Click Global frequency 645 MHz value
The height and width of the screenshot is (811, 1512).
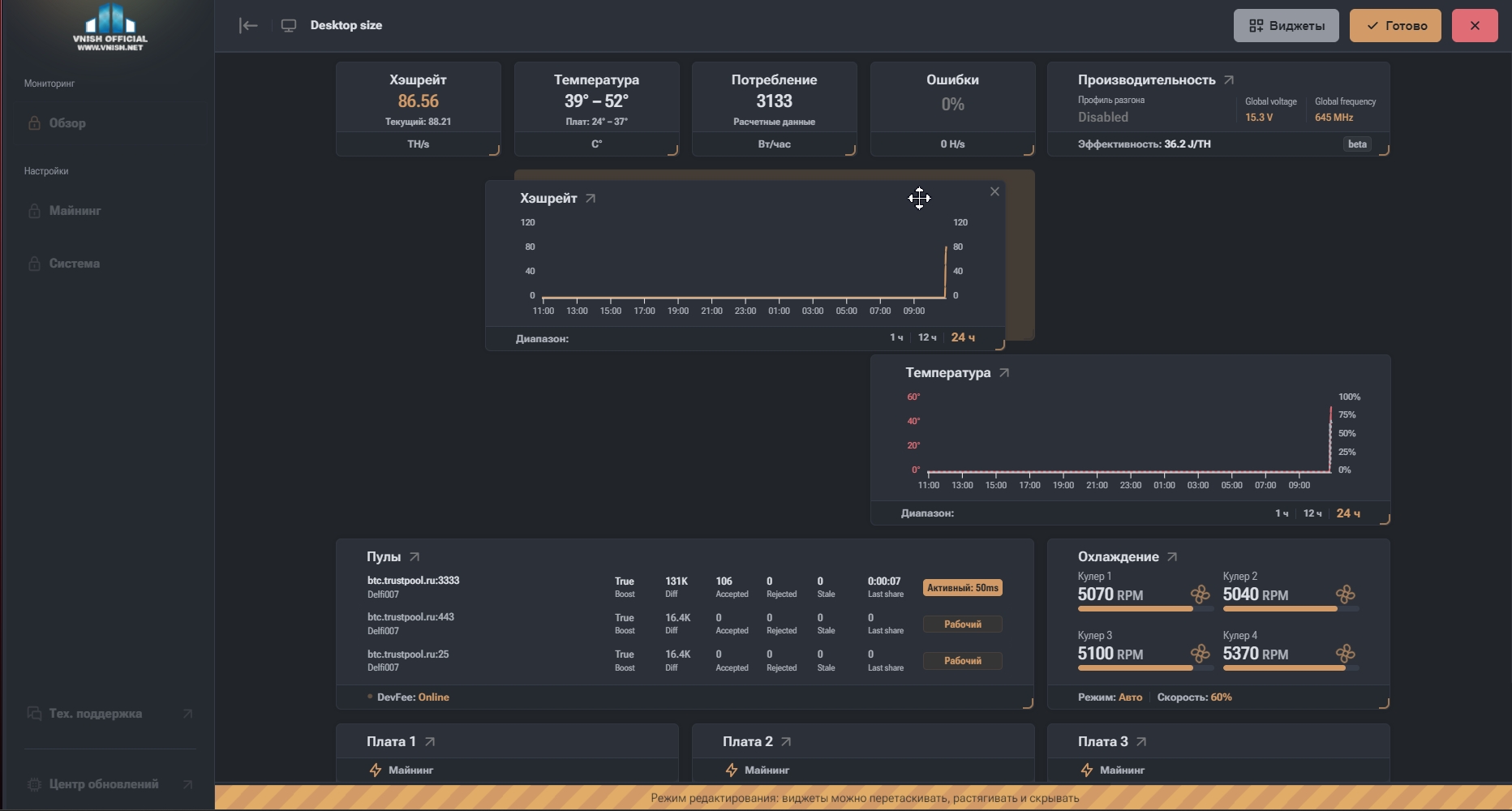click(1334, 118)
